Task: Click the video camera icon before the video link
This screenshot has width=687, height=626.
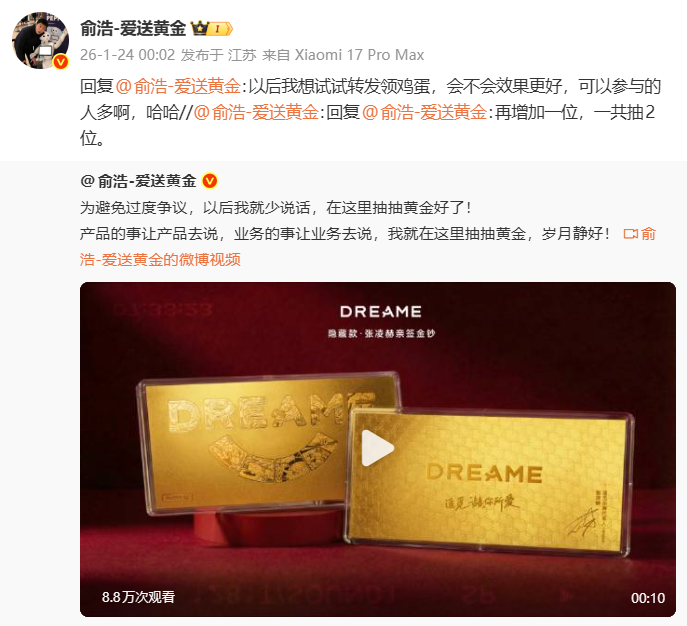Action: [630, 234]
